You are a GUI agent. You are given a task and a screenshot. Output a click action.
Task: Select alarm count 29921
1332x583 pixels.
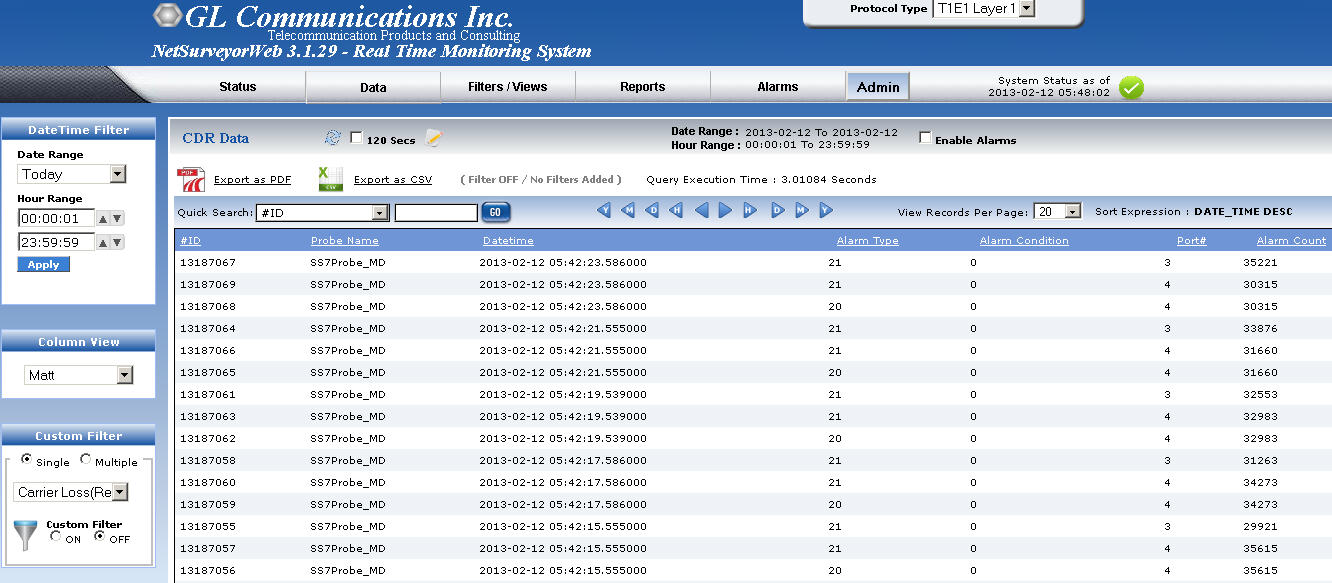point(1260,527)
